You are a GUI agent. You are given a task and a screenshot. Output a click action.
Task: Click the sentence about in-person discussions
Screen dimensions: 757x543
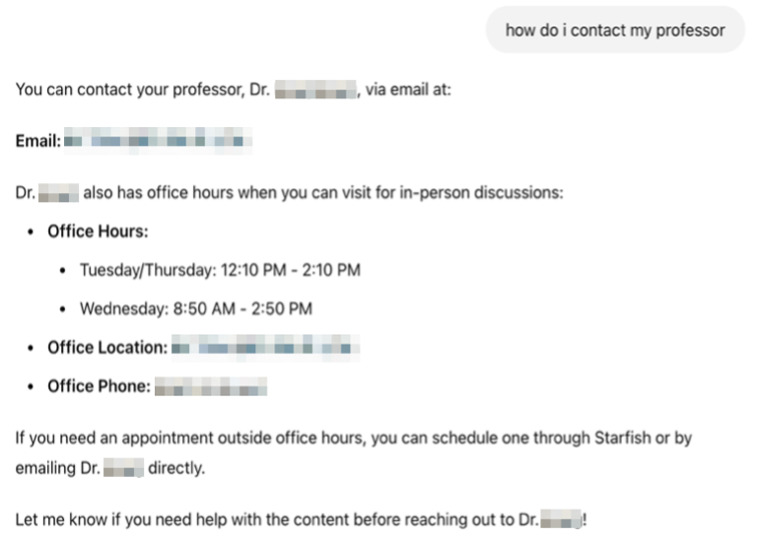pyautogui.click(x=289, y=193)
